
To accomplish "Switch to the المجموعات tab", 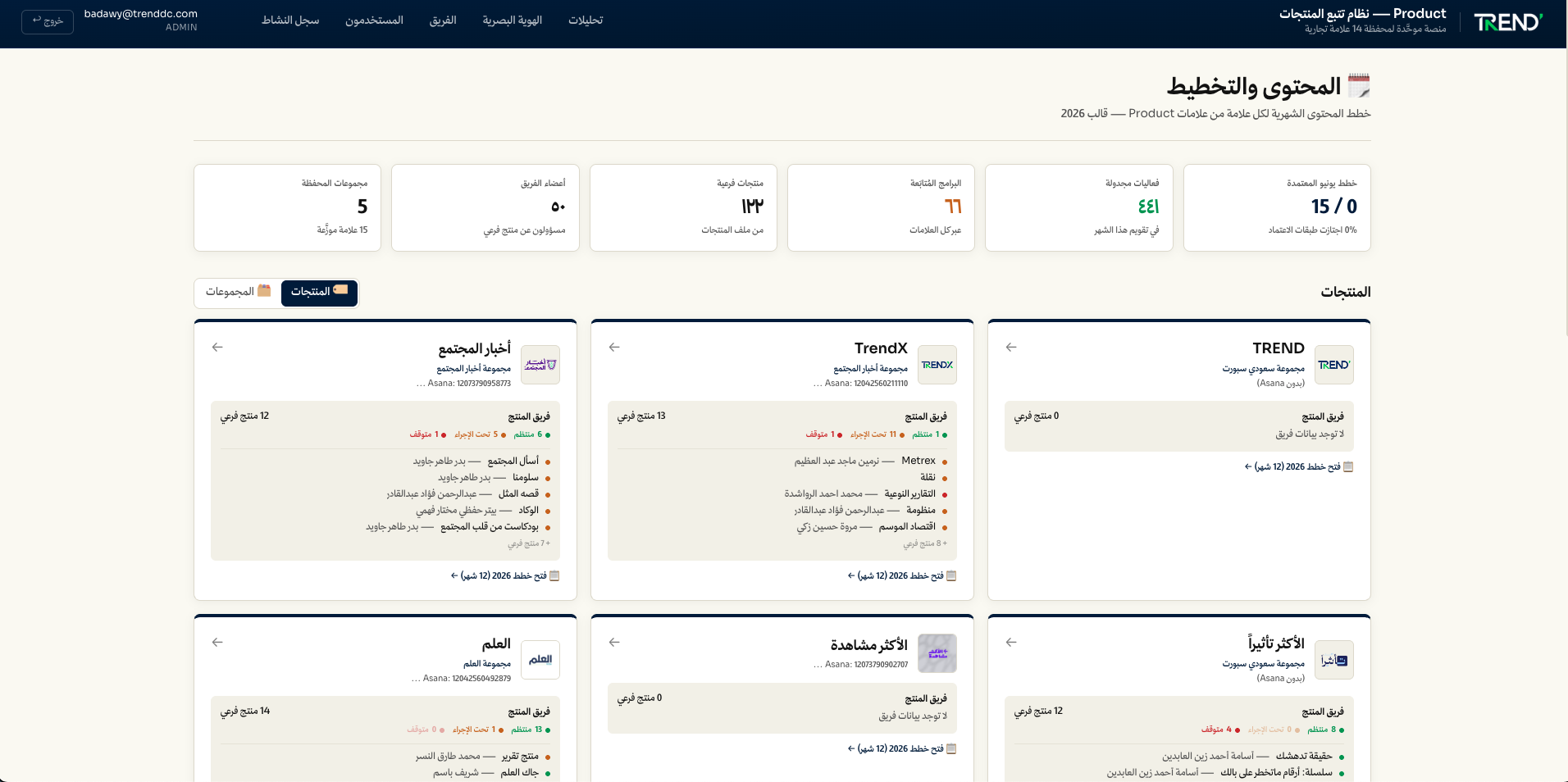I will (238, 292).
